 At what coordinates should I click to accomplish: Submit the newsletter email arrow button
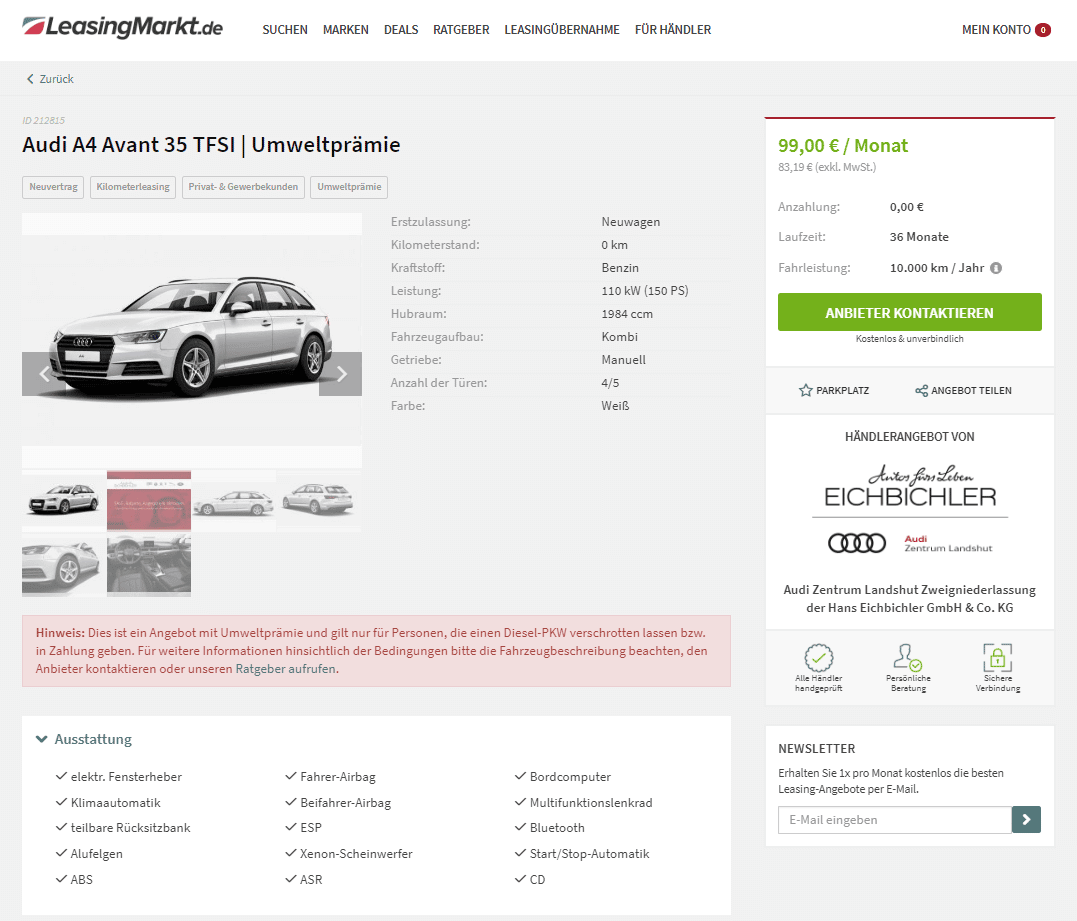click(1026, 819)
